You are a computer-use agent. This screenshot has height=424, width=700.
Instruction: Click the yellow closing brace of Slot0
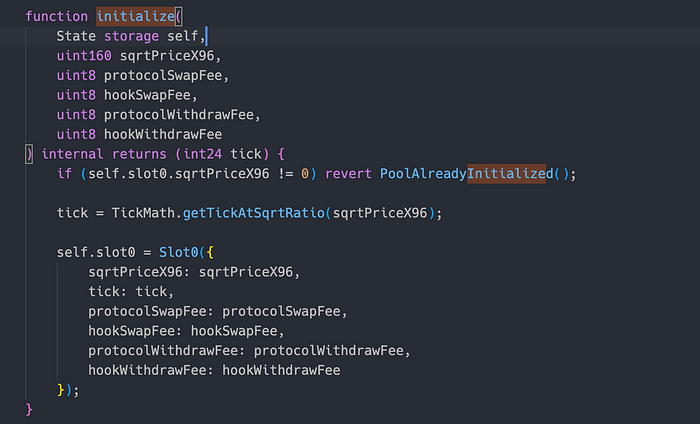click(61, 390)
